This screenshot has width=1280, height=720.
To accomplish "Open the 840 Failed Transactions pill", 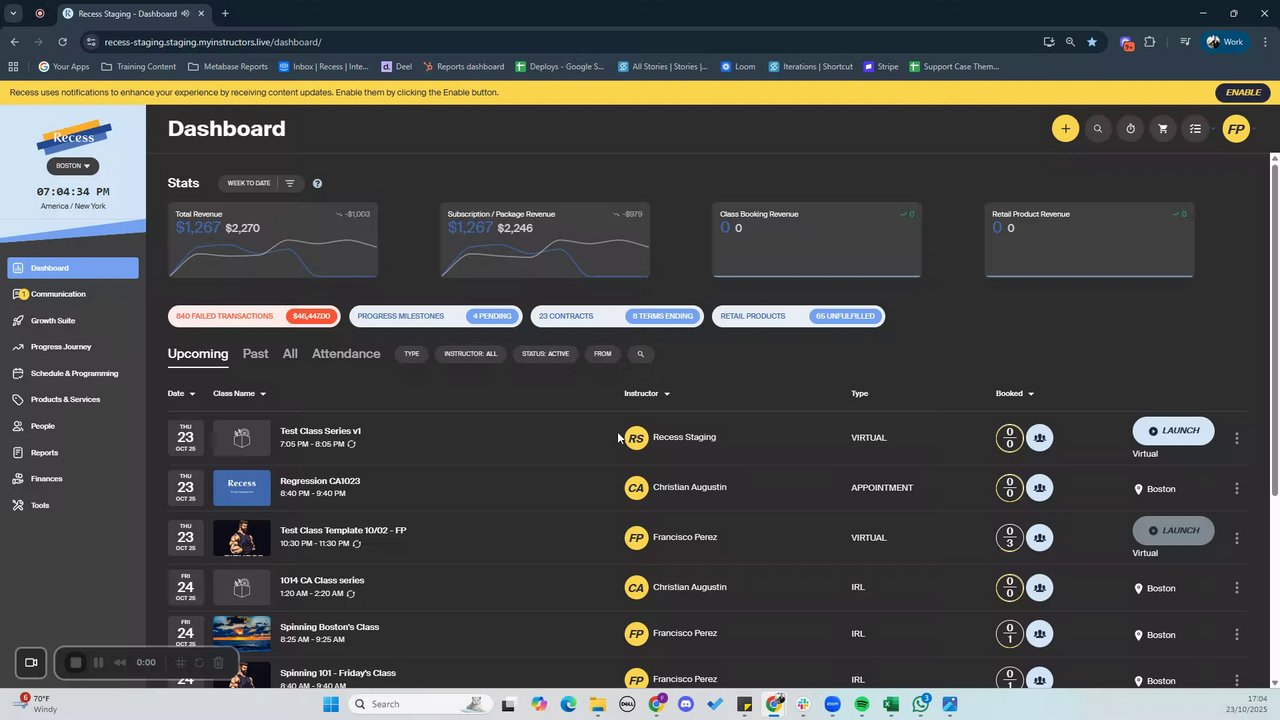I will [x=254, y=316].
